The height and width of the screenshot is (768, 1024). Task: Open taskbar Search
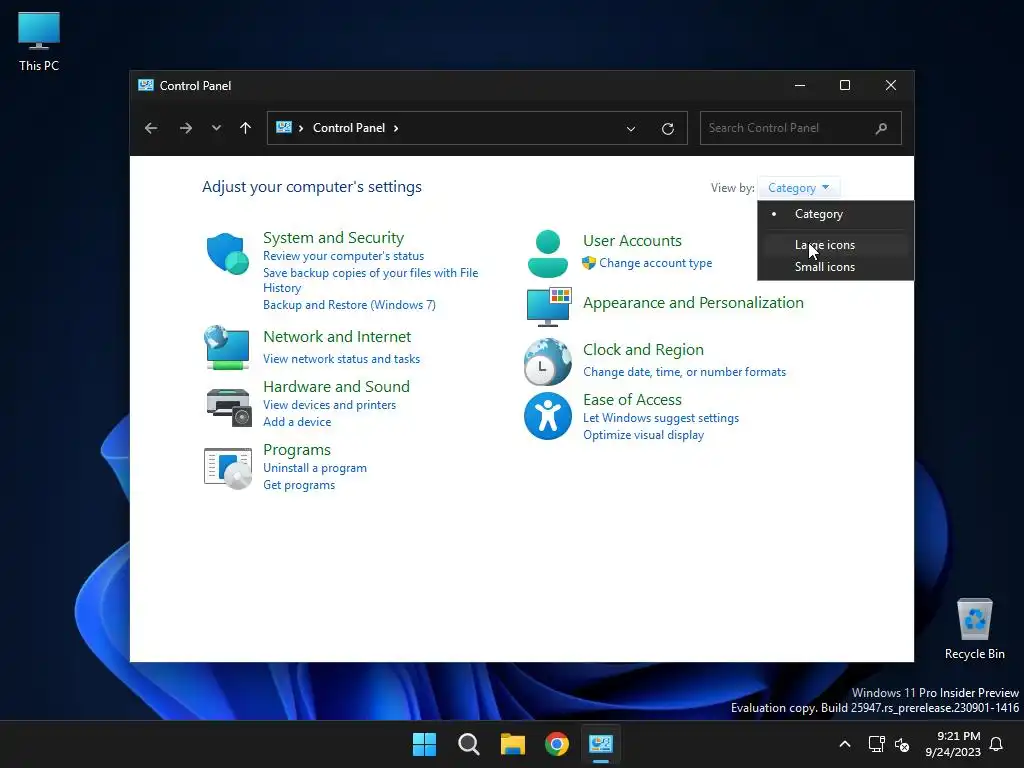pos(468,744)
